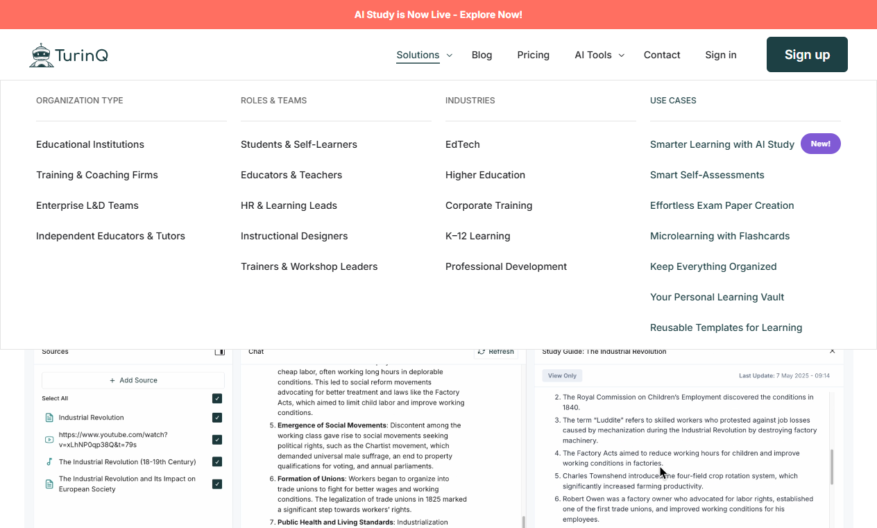Open Professional Development
This screenshot has width=877, height=528.
tap(506, 267)
